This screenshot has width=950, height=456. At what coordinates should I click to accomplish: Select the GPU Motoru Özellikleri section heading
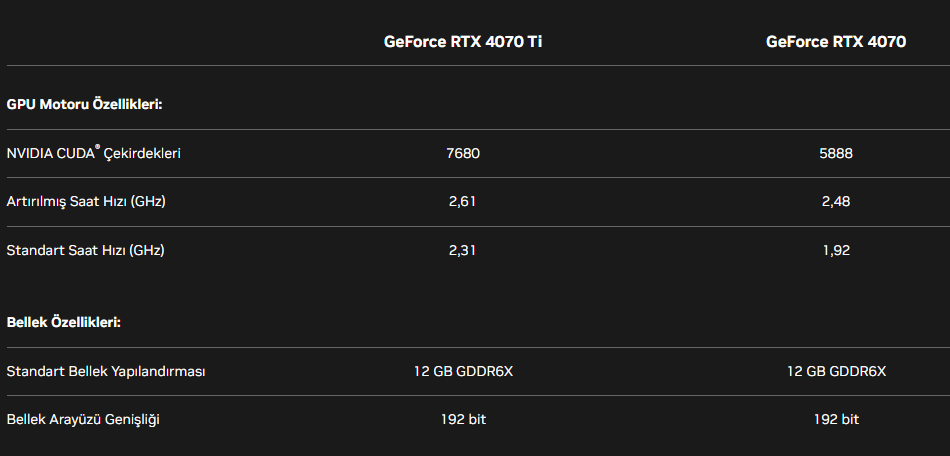pyautogui.click(x=84, y=104)
